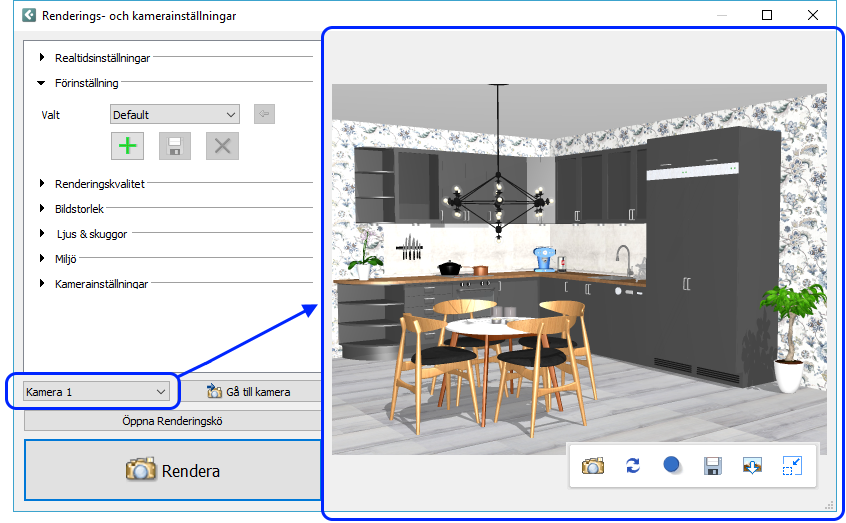Screen dimensions: 846x523
Task: Click the shrink-to-corner arrow icon
Action: coord(792,466)
